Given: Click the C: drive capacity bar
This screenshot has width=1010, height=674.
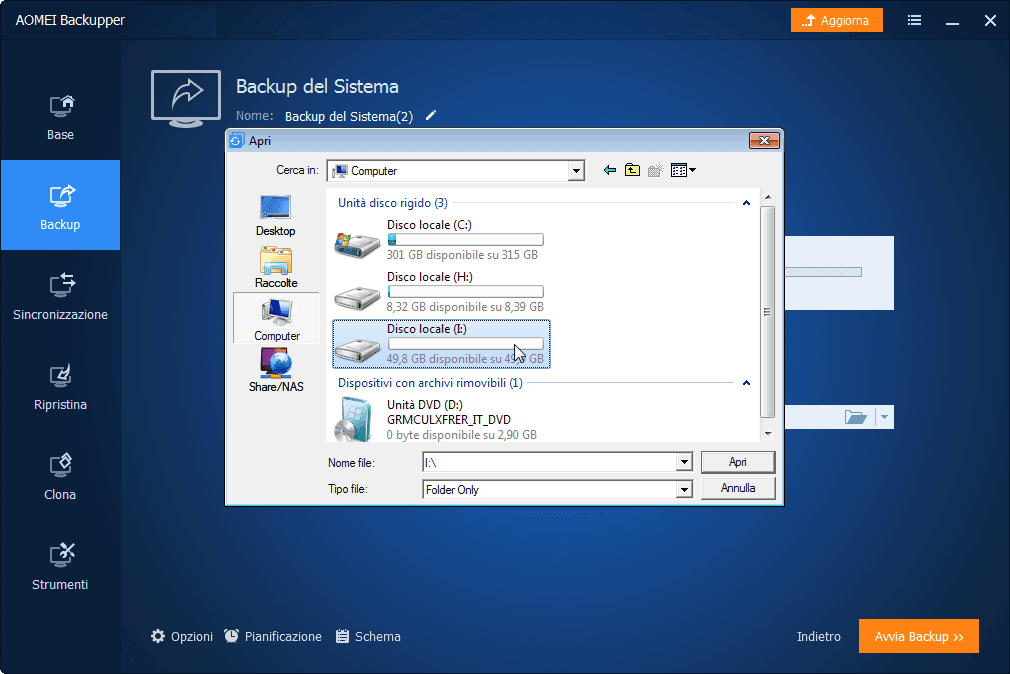Looking at the screenshot, I should point(466,240).
